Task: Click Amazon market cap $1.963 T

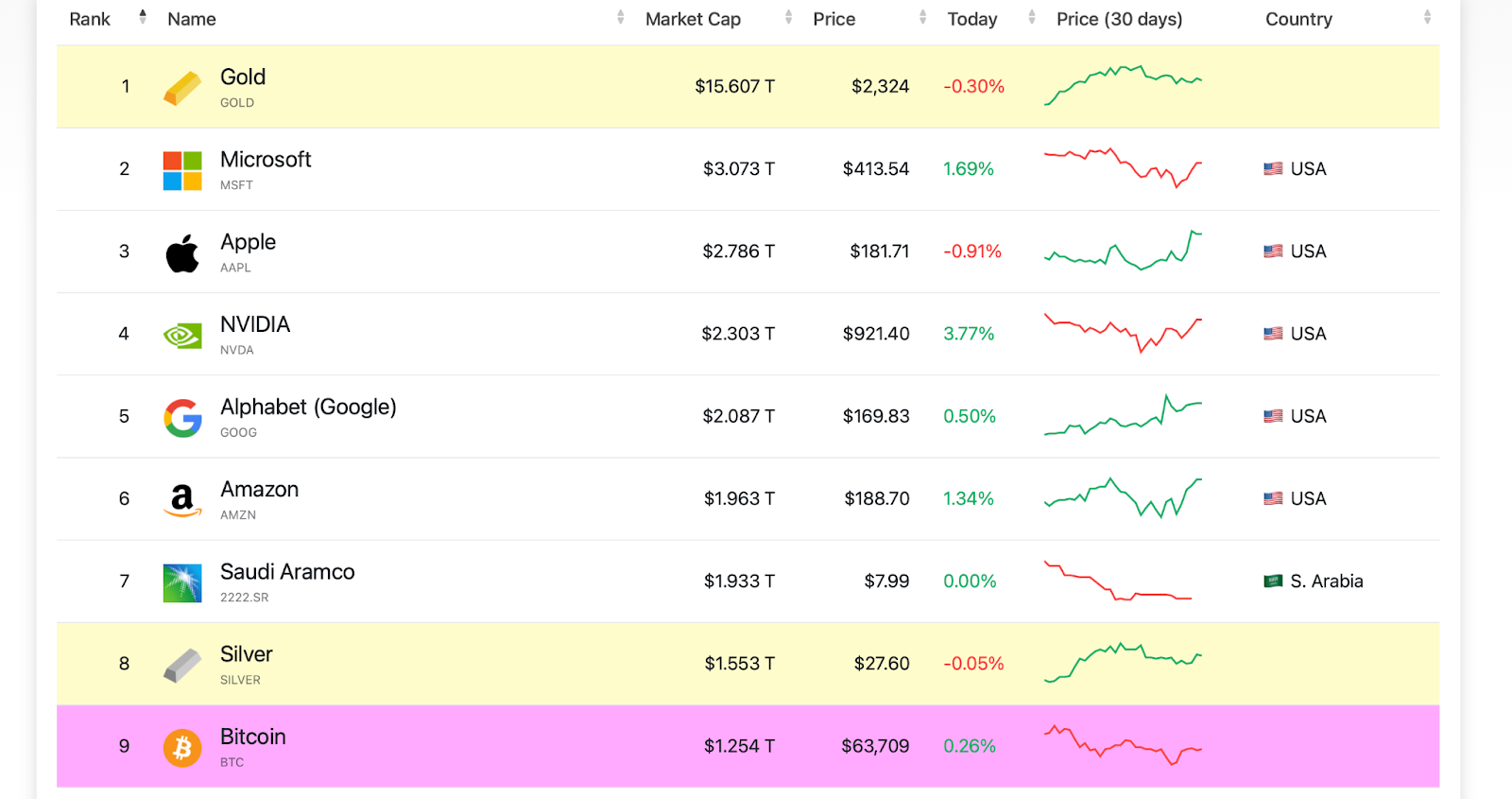Action: coord(739,498)
